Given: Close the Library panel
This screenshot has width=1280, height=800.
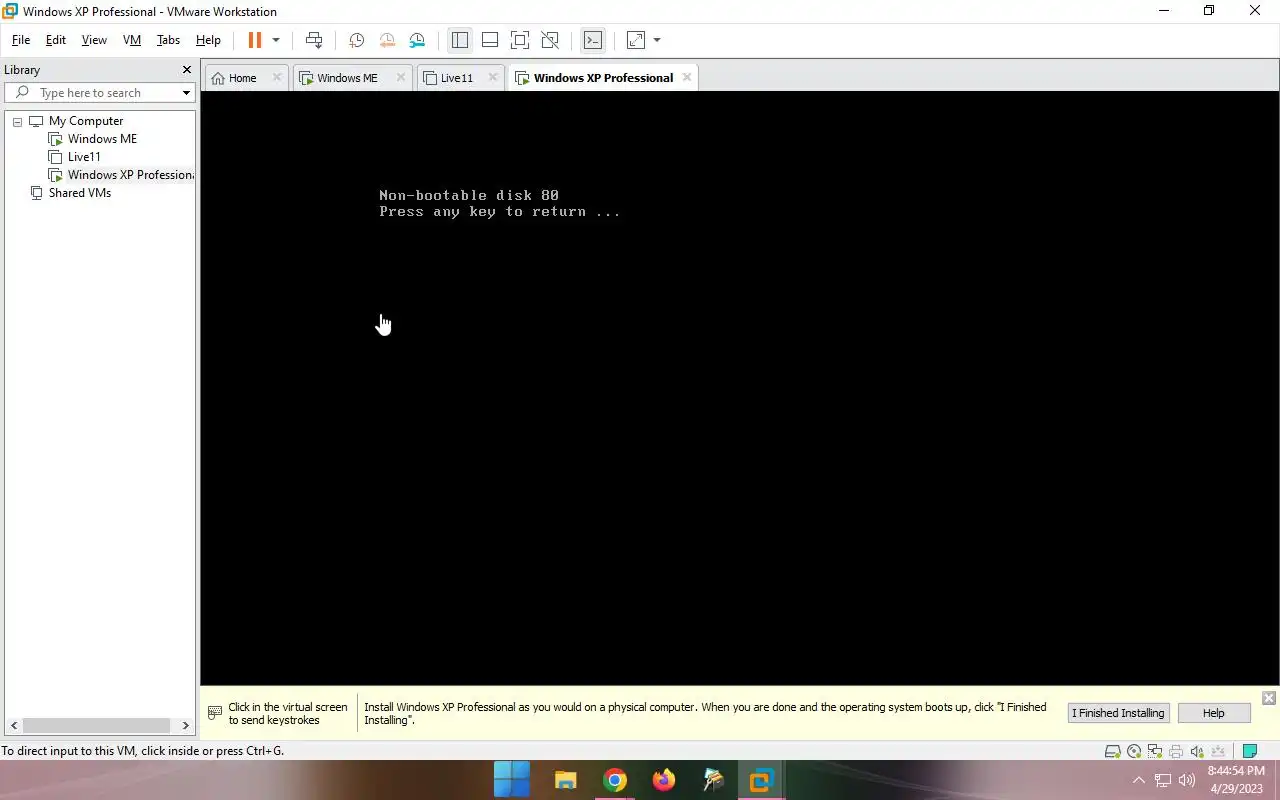Looking at the screenshot, I should 186,70.
